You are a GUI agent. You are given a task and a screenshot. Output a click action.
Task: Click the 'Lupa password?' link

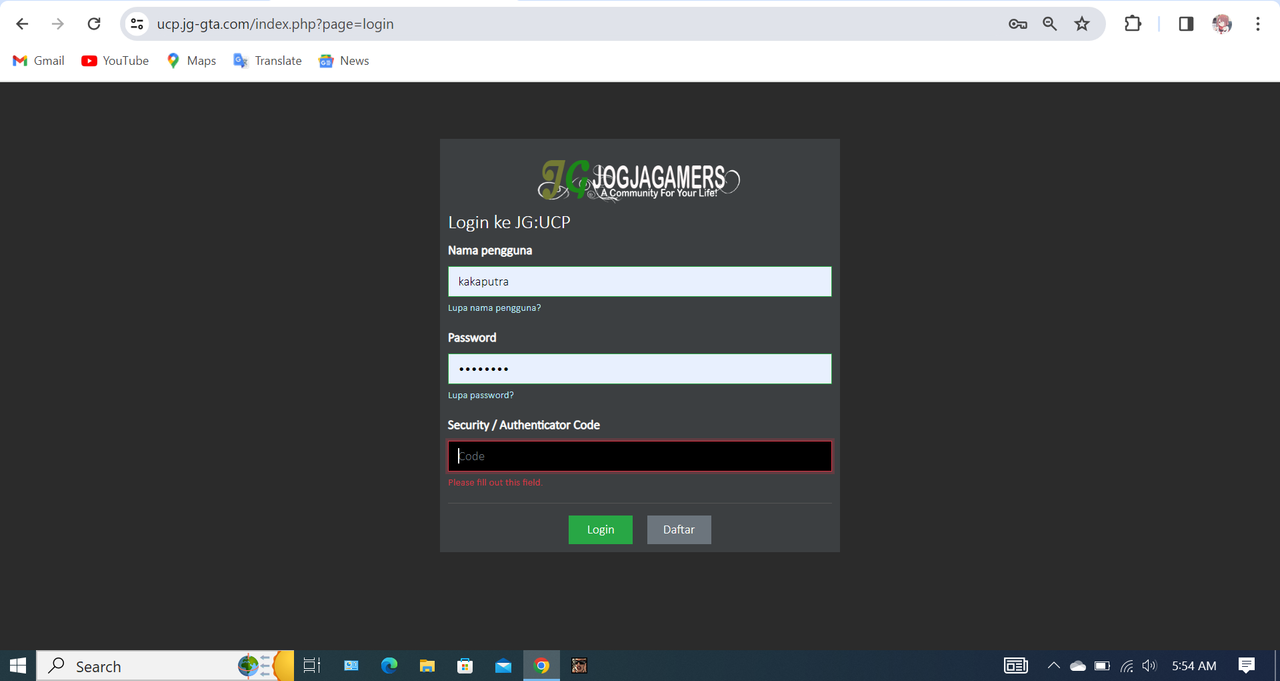[x=481, y=395]
